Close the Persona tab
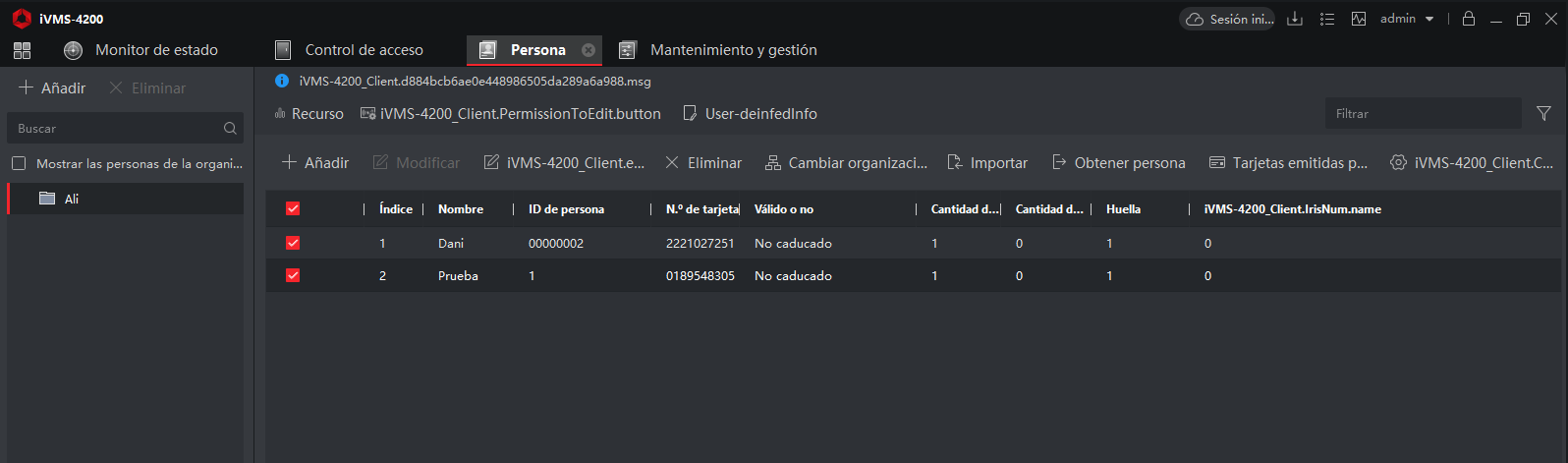The height and width of the screenshot is (463, 1568). tap(588, 50)
